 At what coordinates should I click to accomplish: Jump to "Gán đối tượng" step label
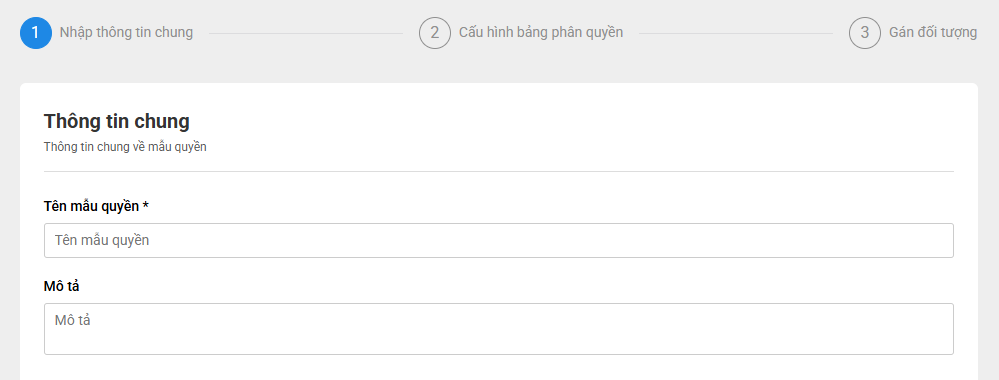(x=933, y=33)
